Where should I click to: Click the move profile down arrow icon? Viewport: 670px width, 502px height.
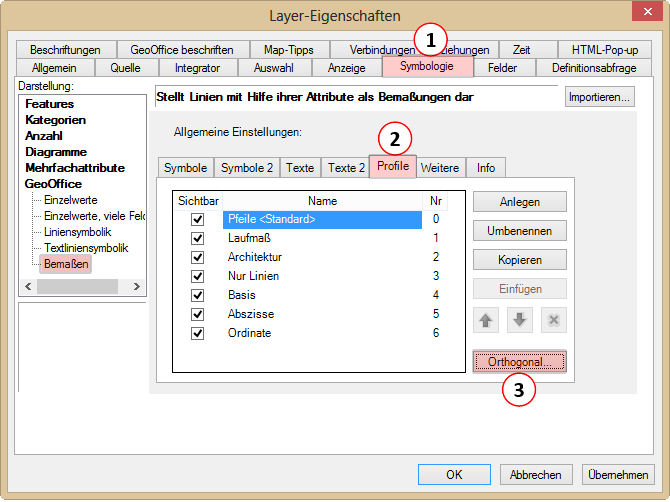(520, 320)
